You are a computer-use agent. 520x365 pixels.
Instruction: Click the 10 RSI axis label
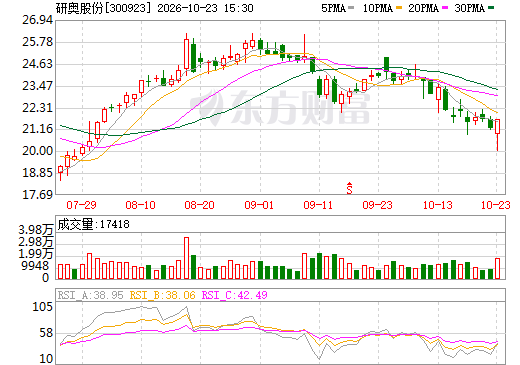[x=46, y=359]
